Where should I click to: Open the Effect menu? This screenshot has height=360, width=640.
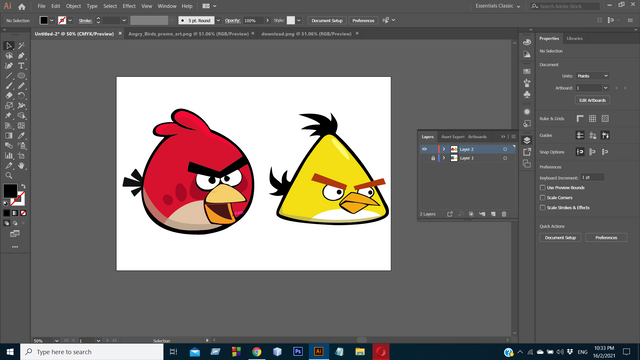point(129,6)
